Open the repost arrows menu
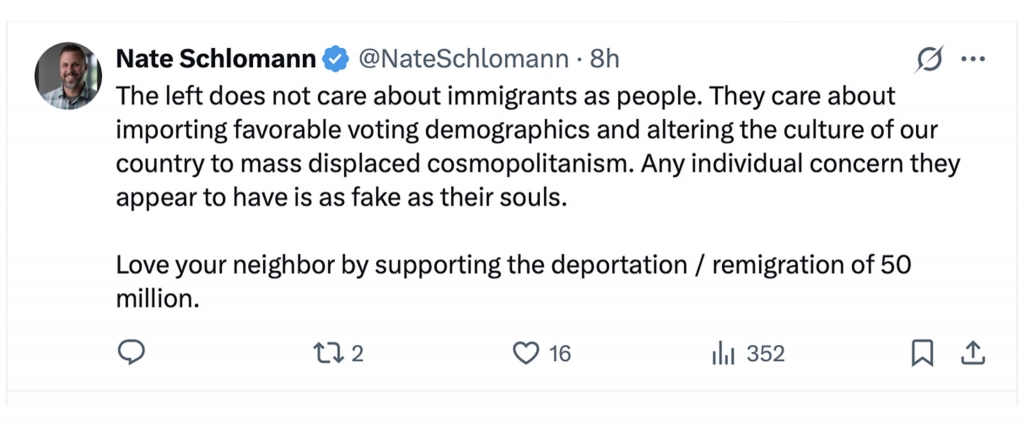This screenshot has width=1024, height=427. click(327, 352)
